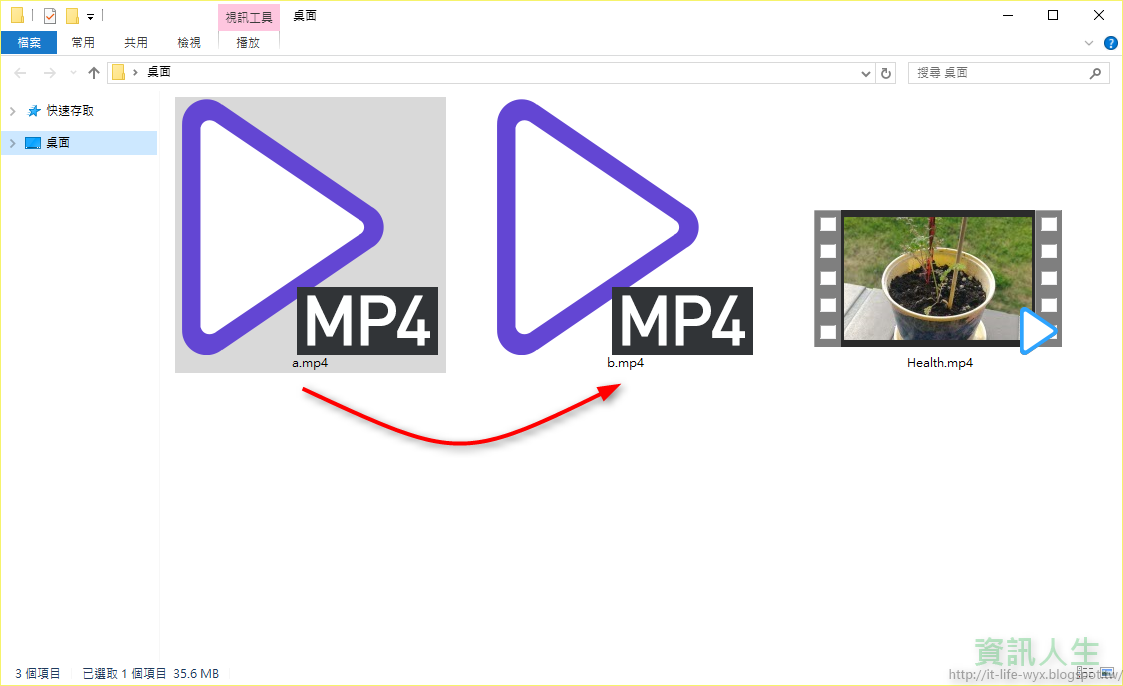
Task: Open the address bar dropdown
Action: coord(866,72)
